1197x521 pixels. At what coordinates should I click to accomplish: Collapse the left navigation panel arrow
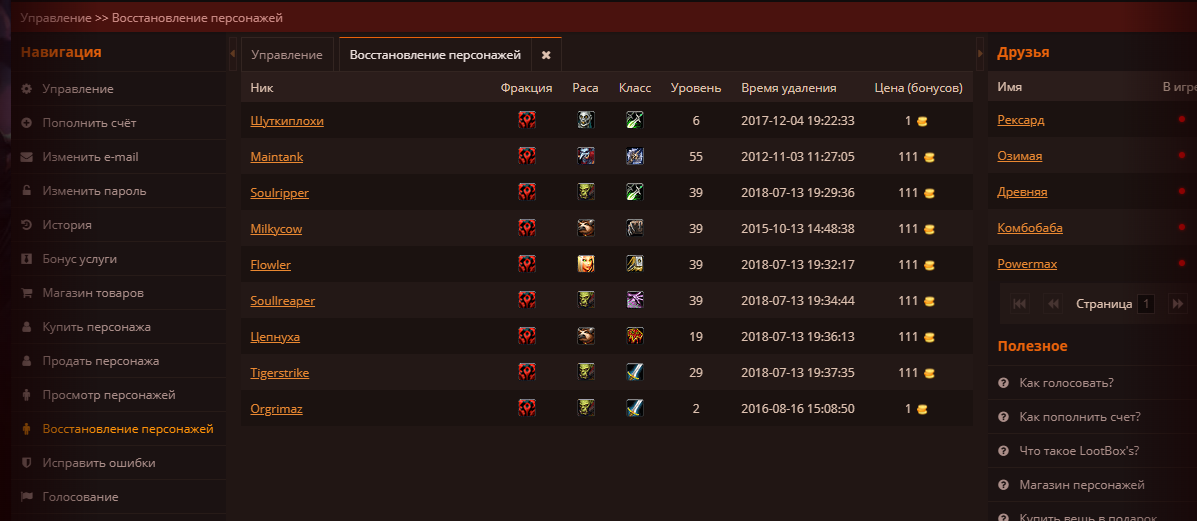232,53
